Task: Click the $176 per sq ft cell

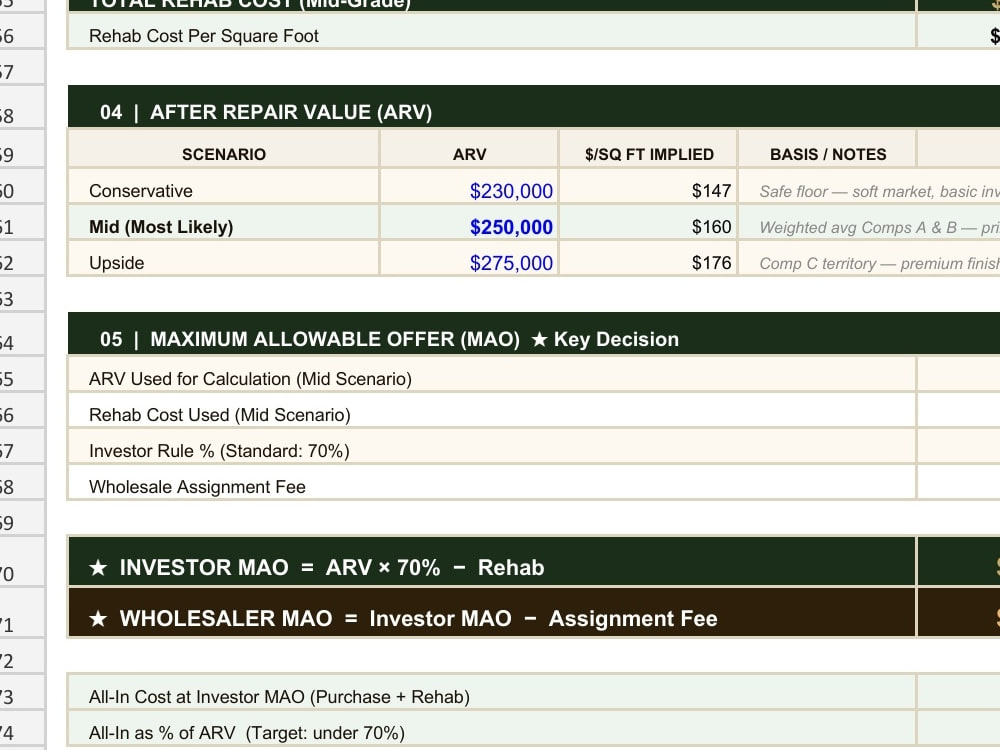Action: 649,258
